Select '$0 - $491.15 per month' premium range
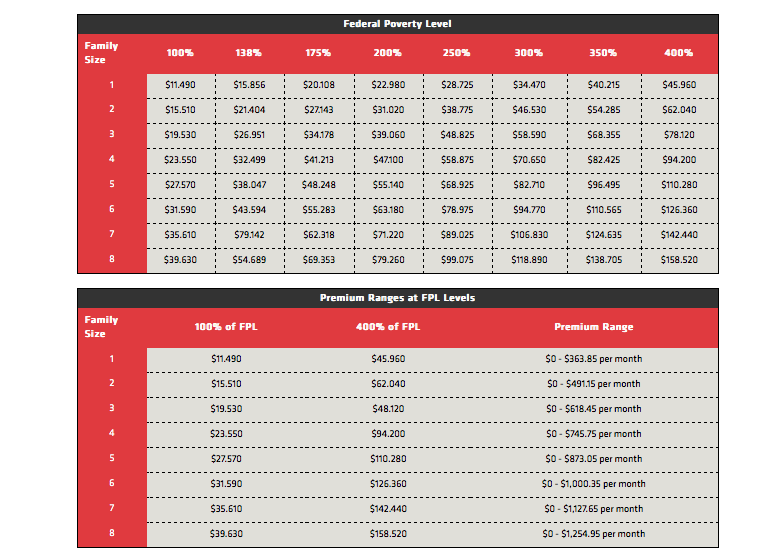This screenshot has width=781, height=557. coord(594,384)
